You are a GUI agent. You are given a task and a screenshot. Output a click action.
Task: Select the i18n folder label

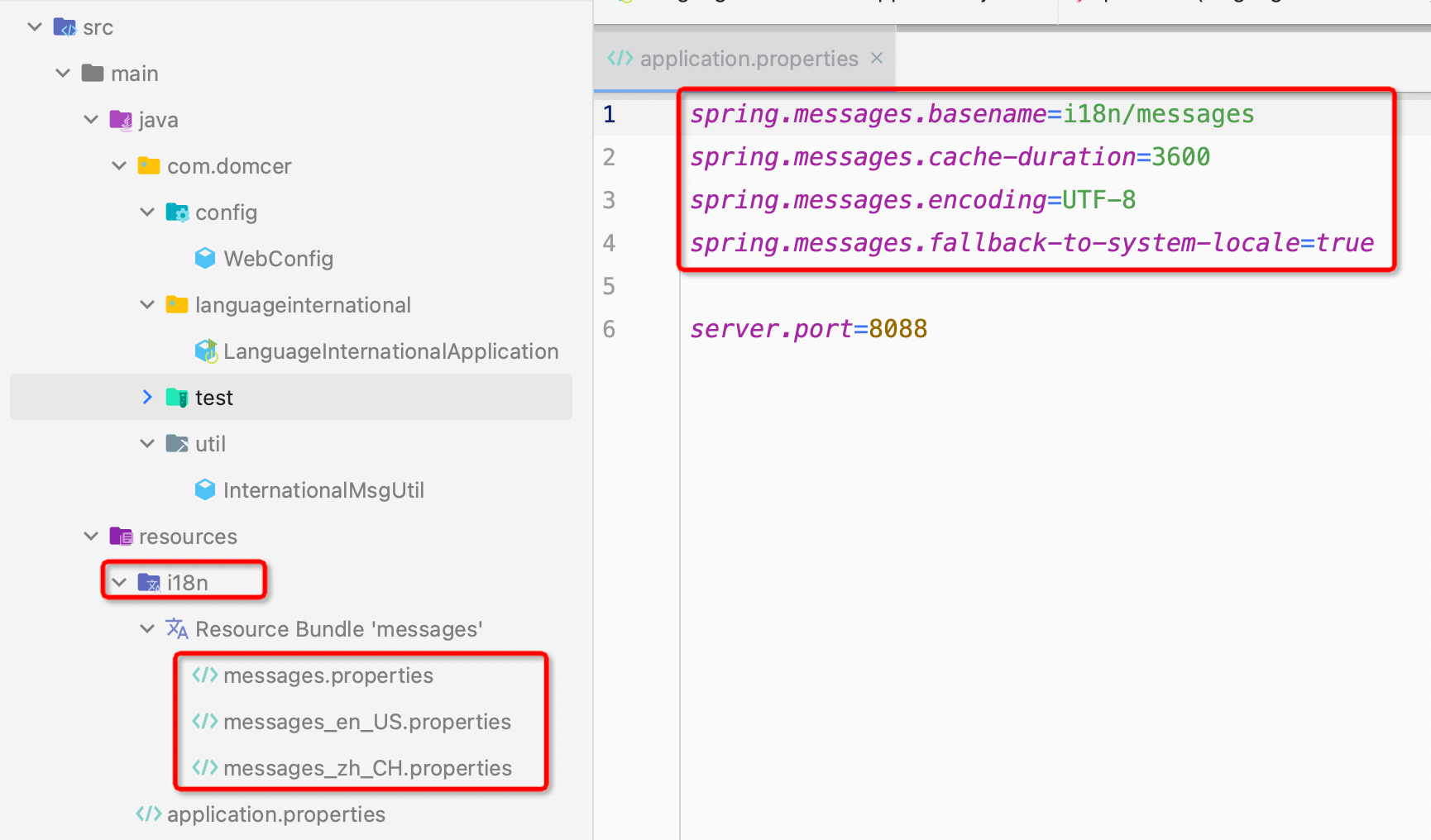point(187,583)
